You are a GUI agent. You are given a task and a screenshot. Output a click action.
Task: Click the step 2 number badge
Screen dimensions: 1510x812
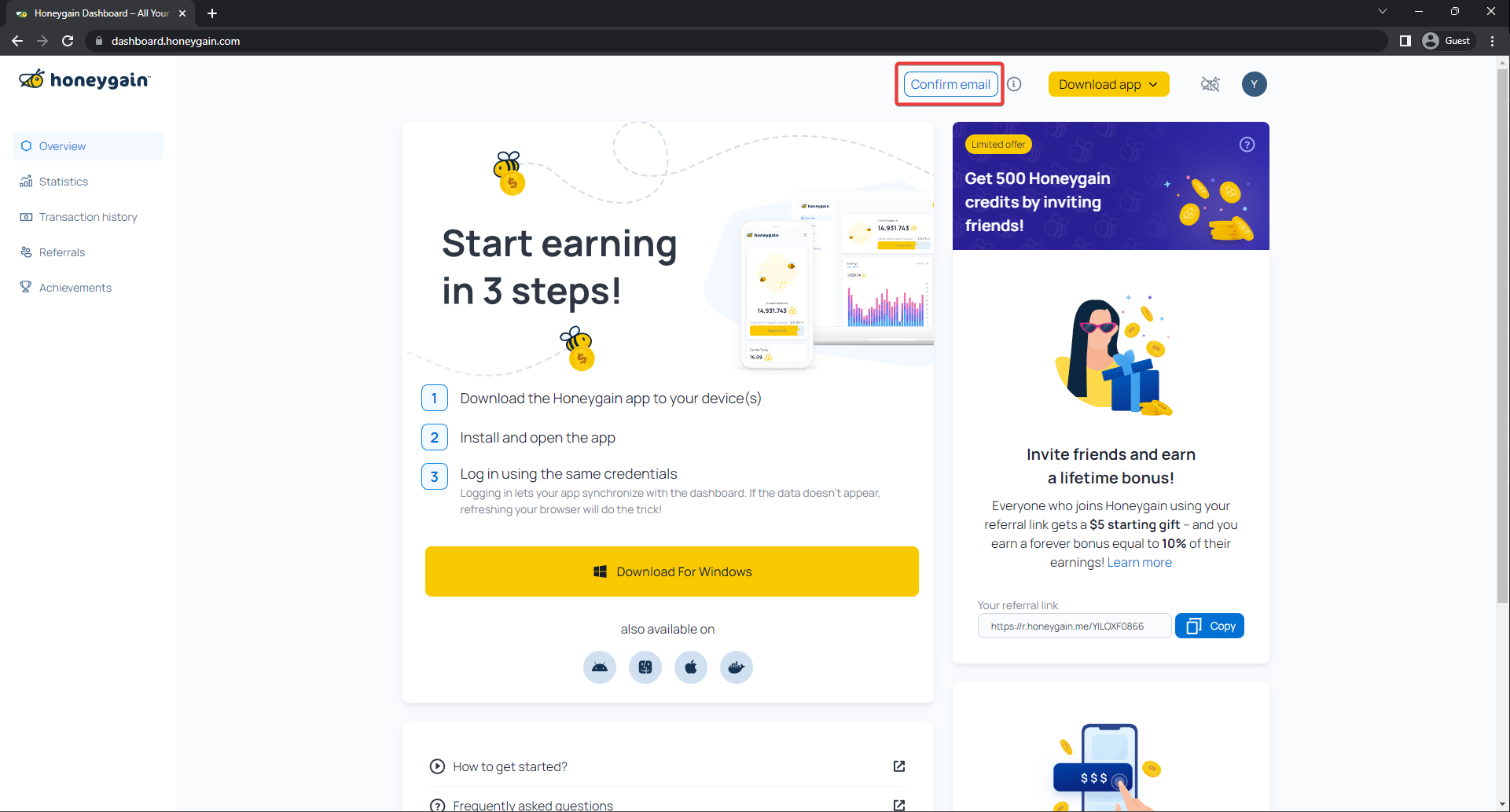click(x=435, y=438)
